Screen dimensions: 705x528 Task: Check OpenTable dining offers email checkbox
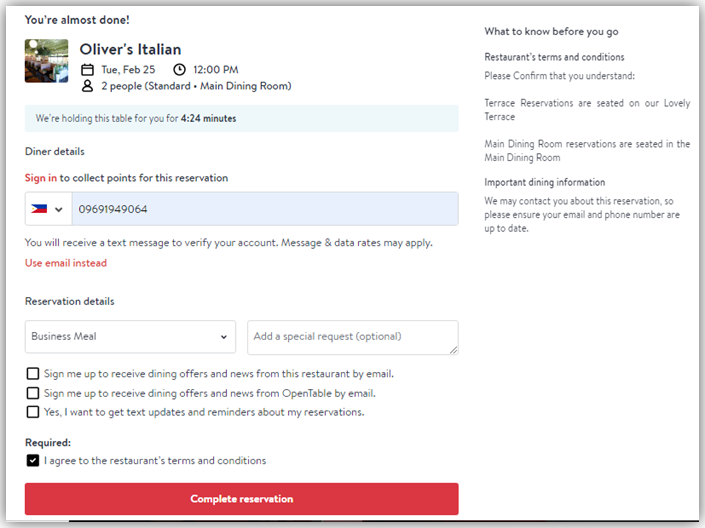[x=33, y=393]
